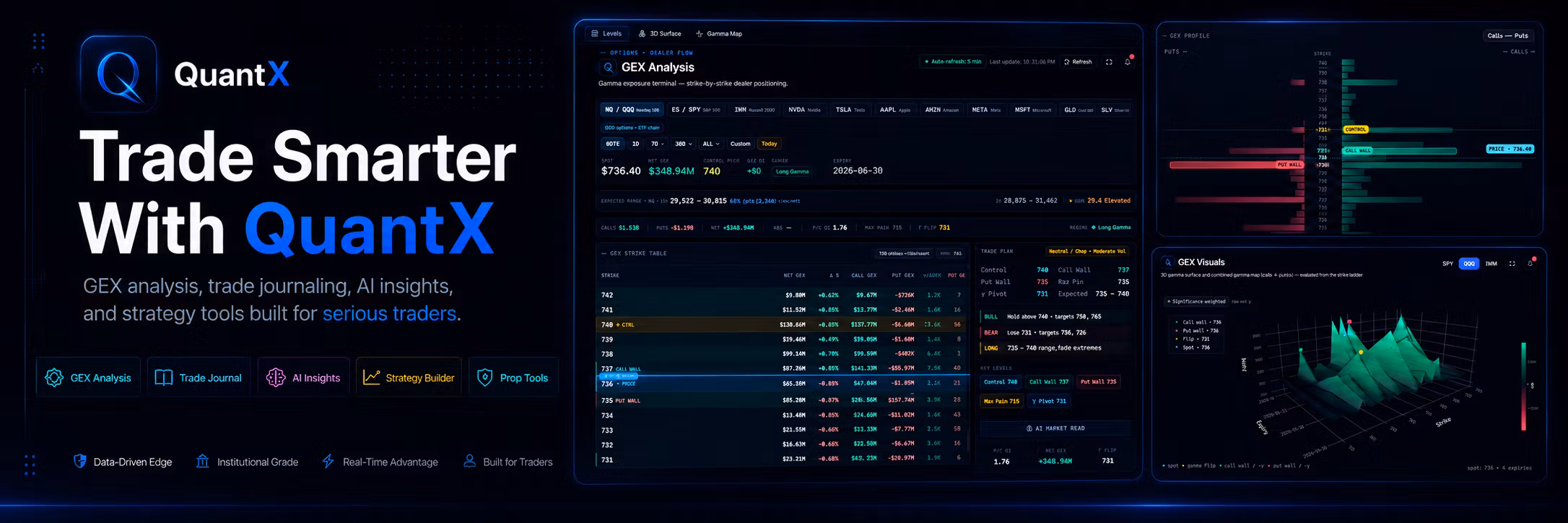
Task: Select the AI Insights brain icon tile
Action: point(304,377)
